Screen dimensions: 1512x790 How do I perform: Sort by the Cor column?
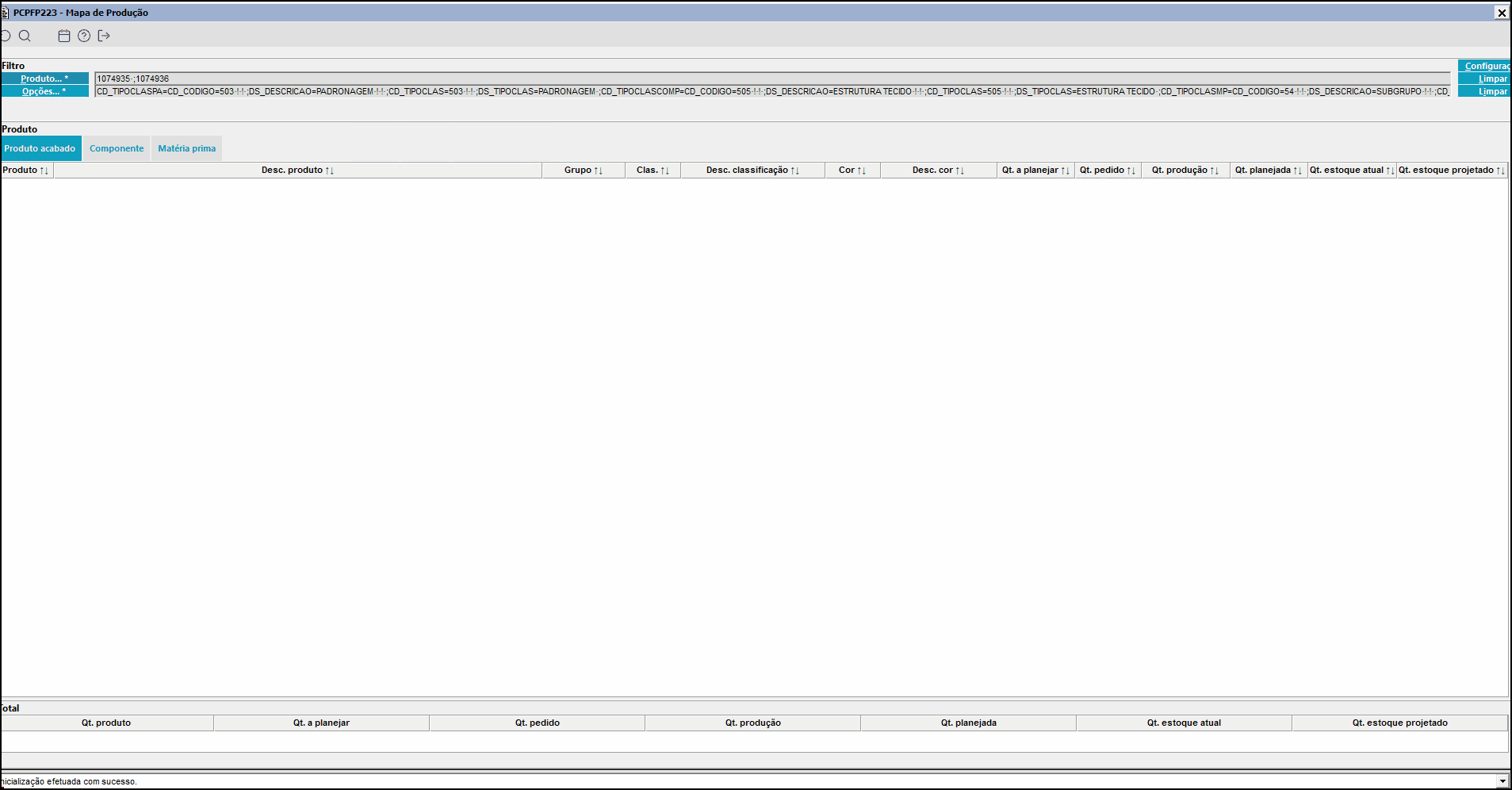853,170
